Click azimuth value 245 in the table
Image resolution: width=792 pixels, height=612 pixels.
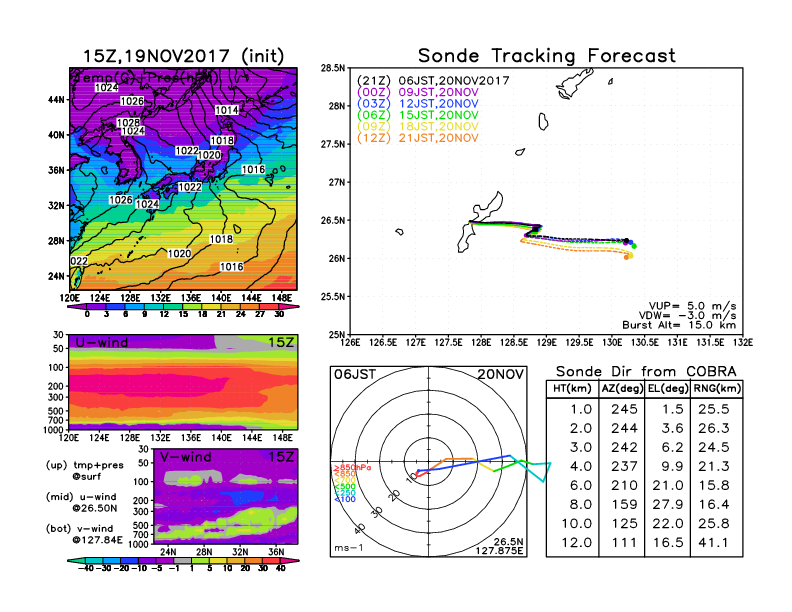coord(624,410)
